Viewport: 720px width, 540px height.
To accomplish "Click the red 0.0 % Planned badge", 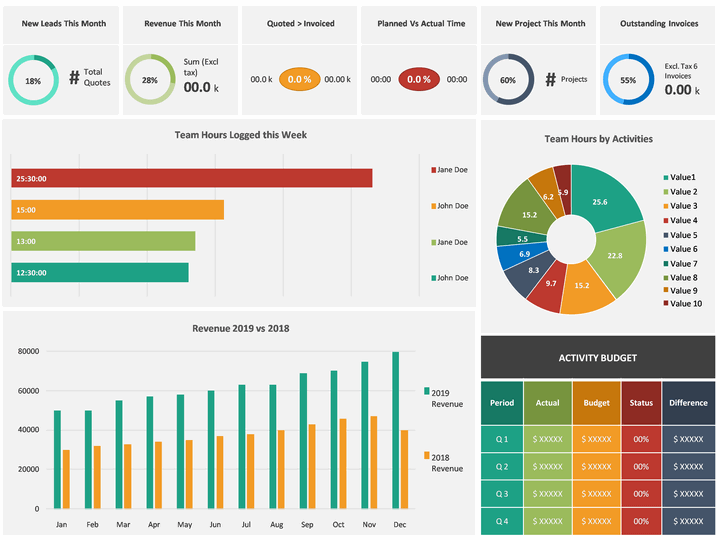I will point(419,79).
